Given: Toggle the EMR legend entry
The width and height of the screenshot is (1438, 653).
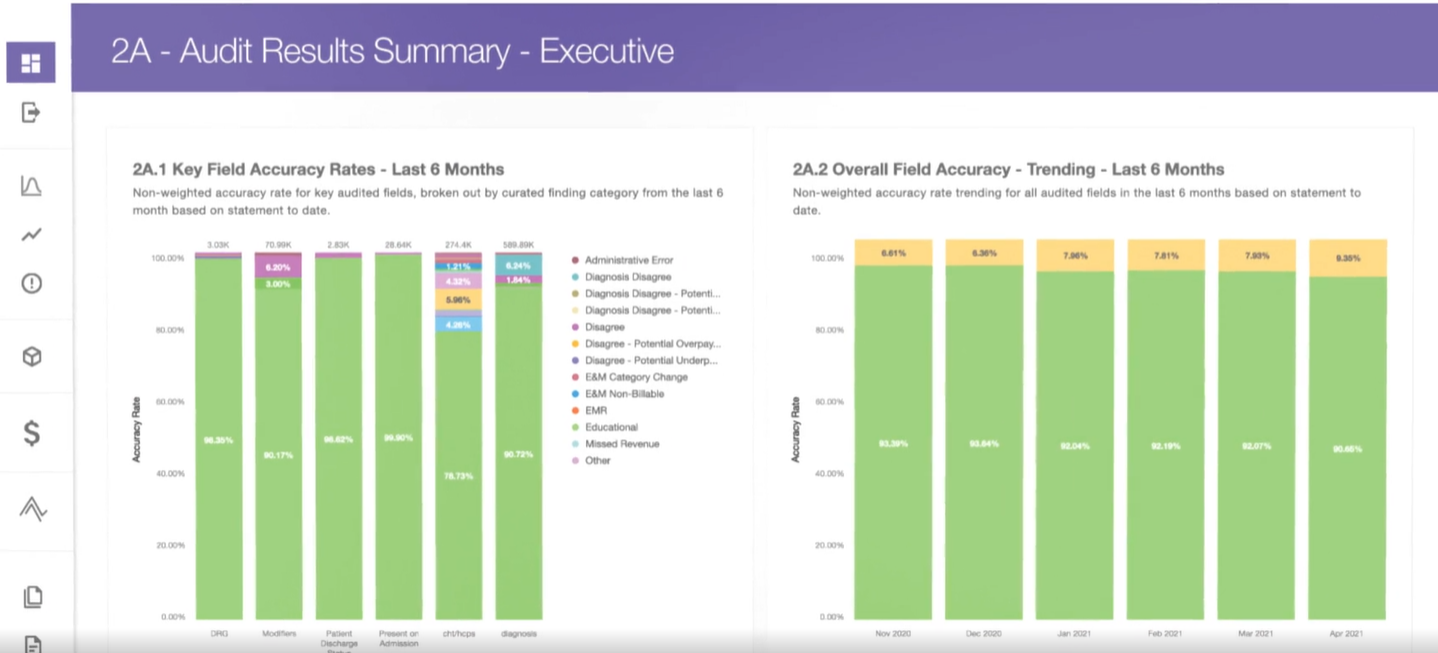Looking at the screenshot, I should (597, 410).
